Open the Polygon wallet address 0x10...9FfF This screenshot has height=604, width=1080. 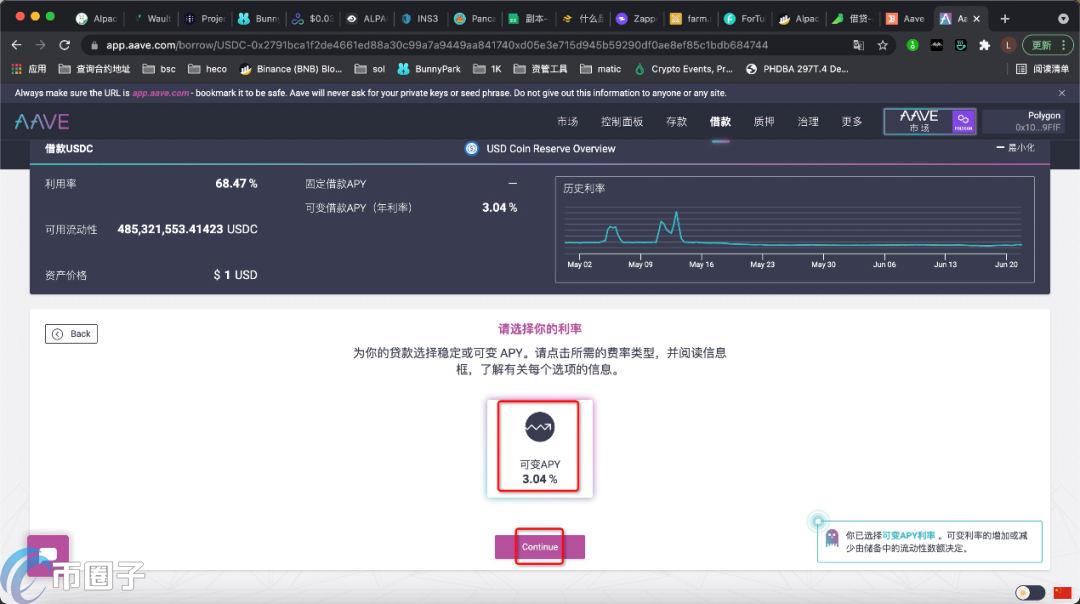click(1024, 121)
